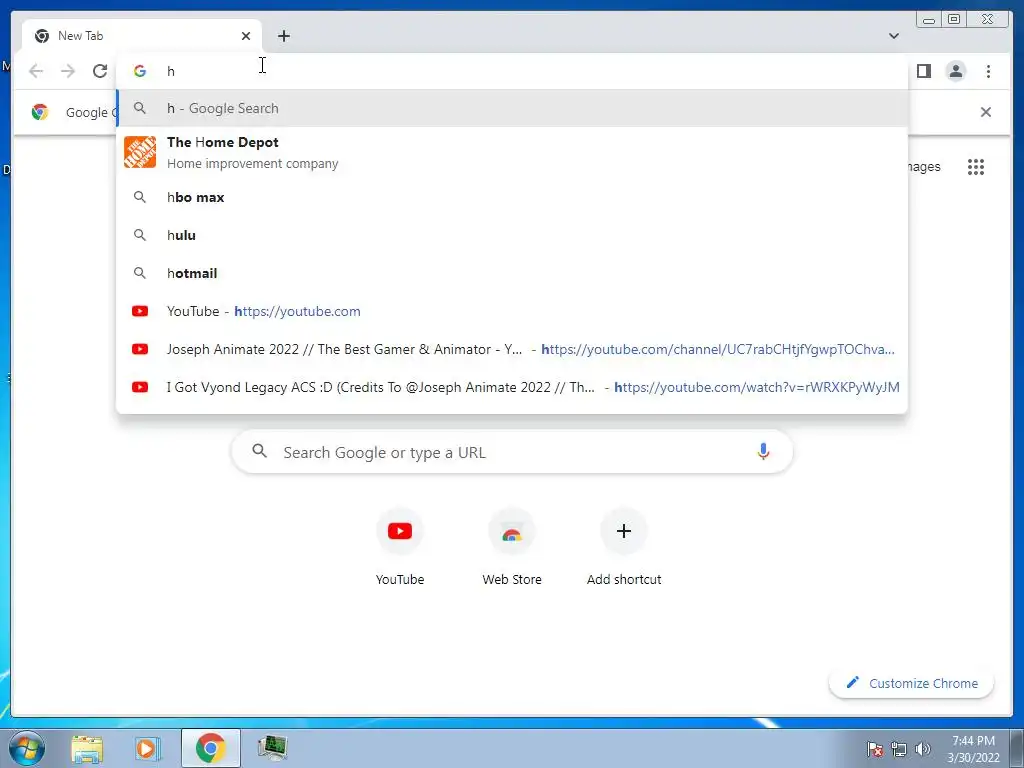
Task: Open the network tray icon
Action: pyautogui.click(x=899, y=749)
